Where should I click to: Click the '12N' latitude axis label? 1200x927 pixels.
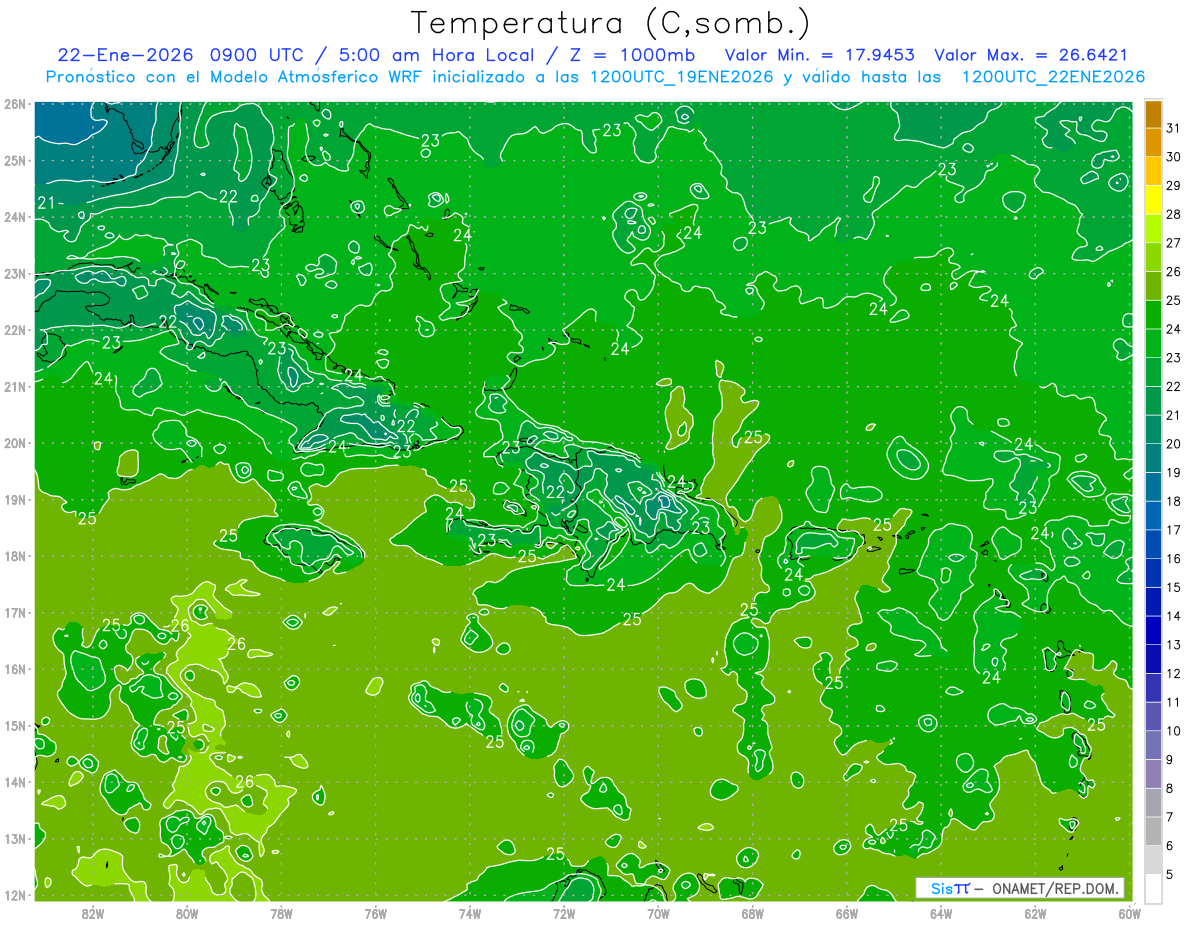15,895
